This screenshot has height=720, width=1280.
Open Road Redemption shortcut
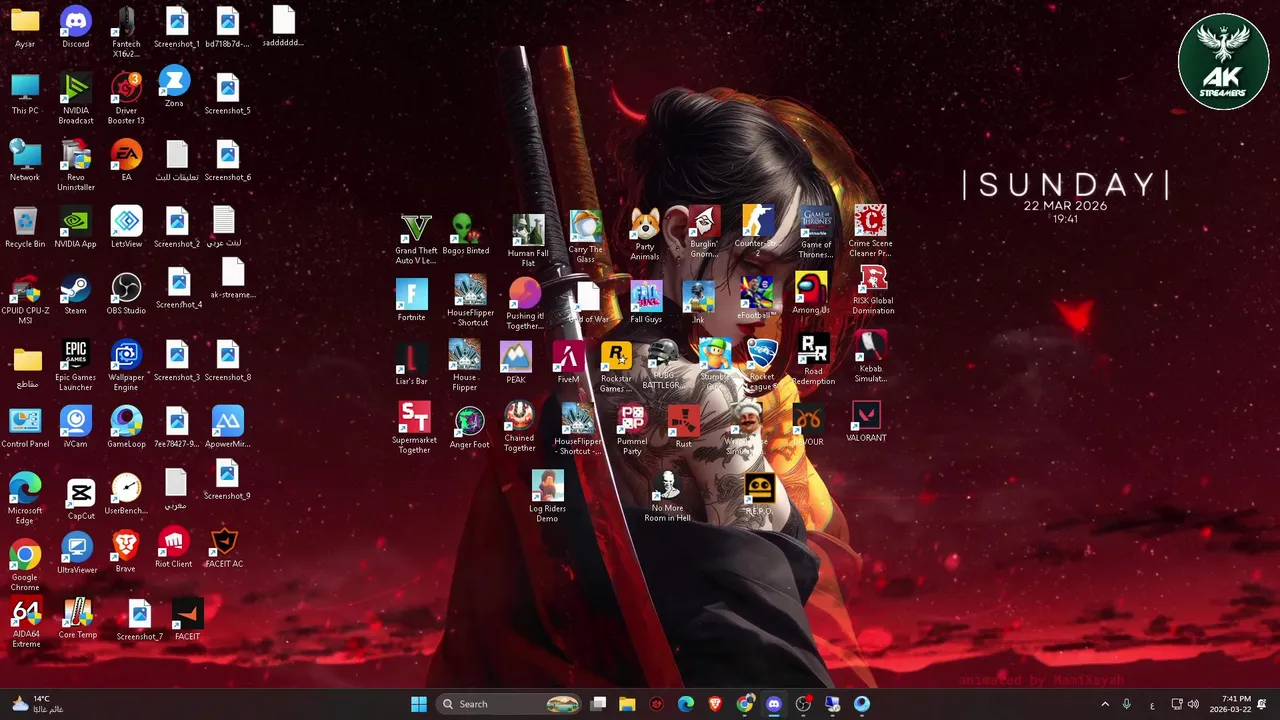pos(813,361)
